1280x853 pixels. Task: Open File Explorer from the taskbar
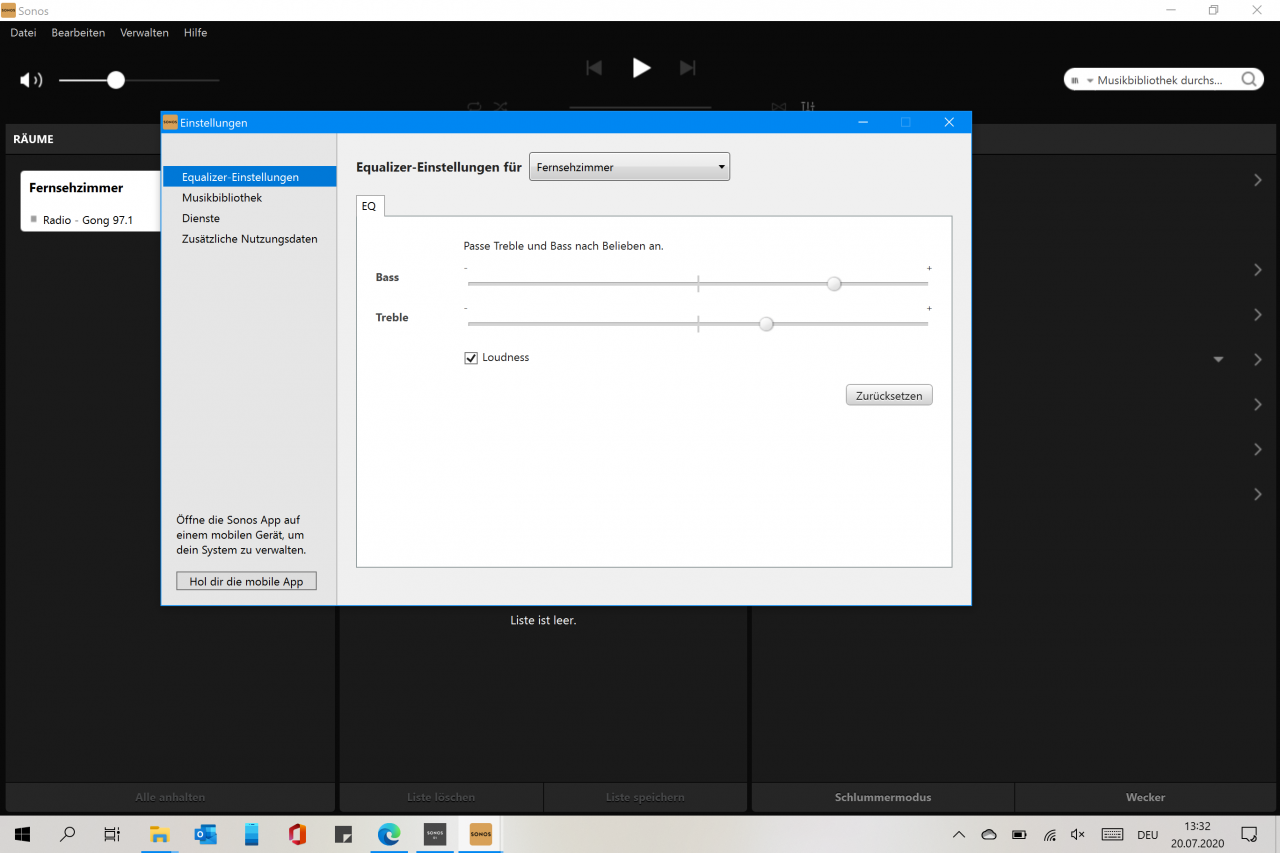point(159,834)
